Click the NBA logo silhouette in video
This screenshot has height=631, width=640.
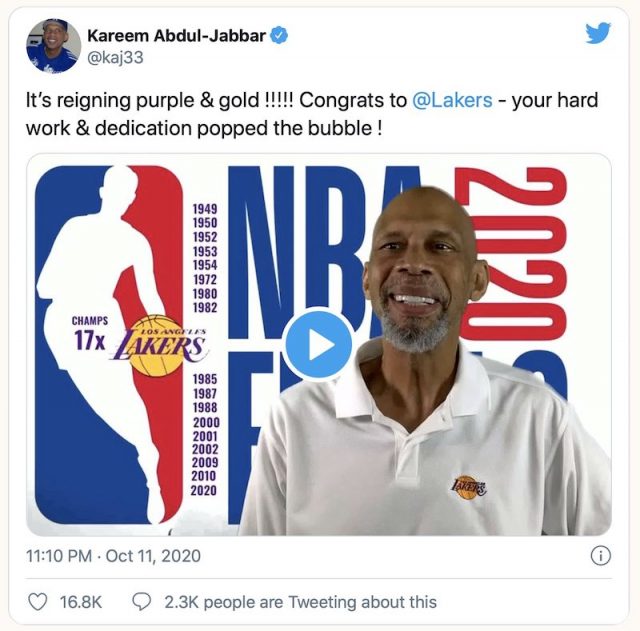click(x=109, y=345)
